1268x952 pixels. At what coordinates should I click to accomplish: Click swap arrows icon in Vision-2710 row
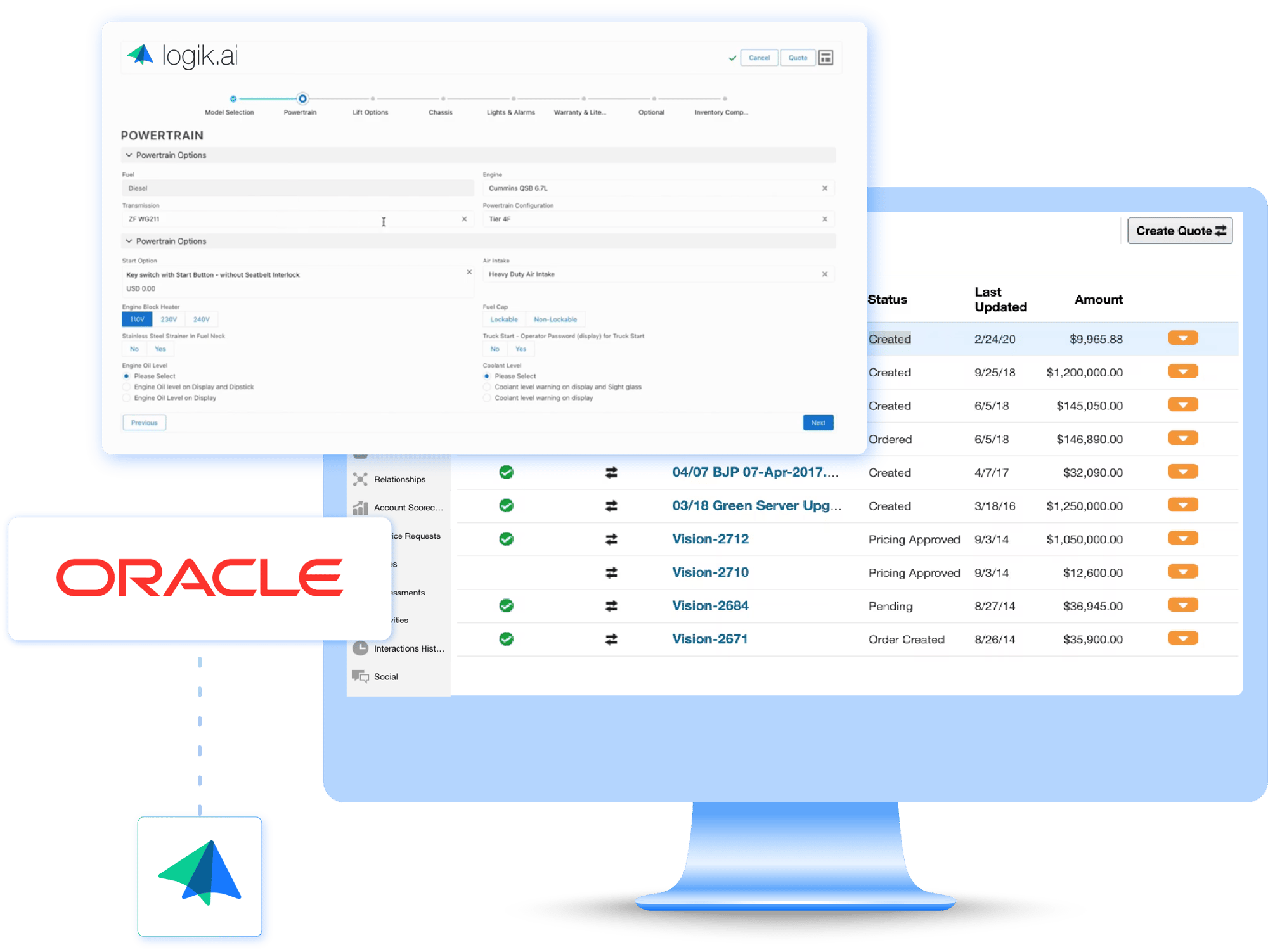(x=611, y=573)
